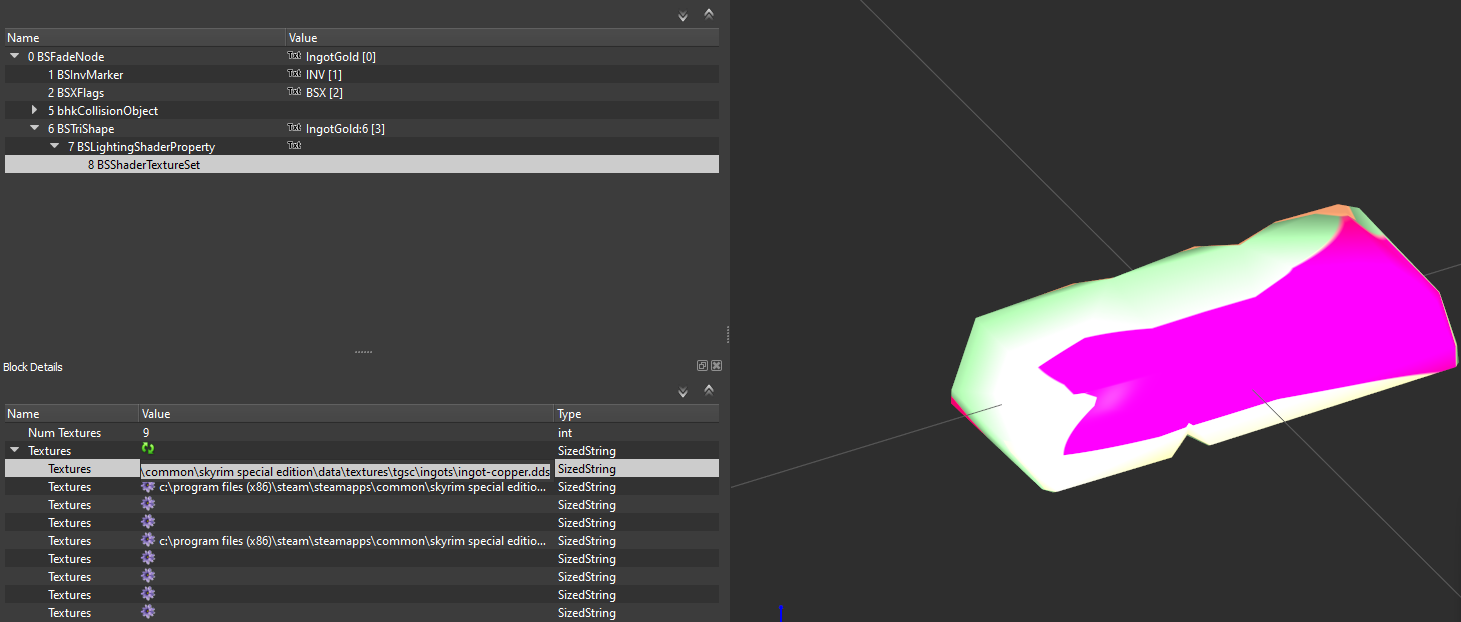Expand all rows in Block Details
Viewport: 1461px width, 622px height.
(683, 391)
